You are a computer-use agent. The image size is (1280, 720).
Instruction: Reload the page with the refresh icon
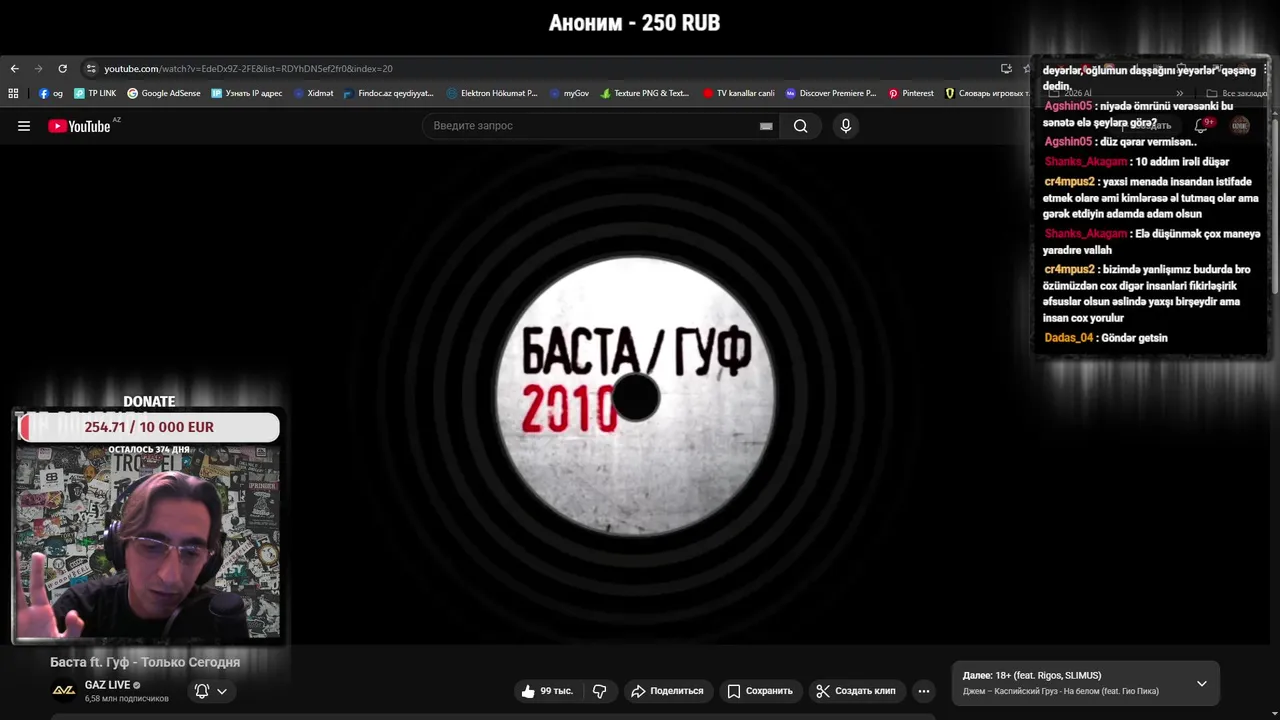(x=62, y=69)
